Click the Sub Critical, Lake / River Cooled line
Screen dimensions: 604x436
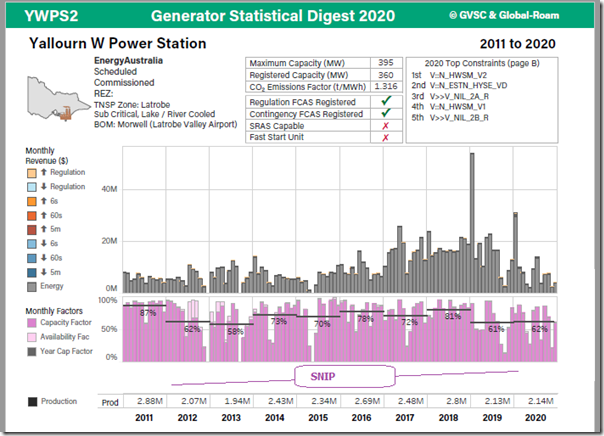point(154,114)
